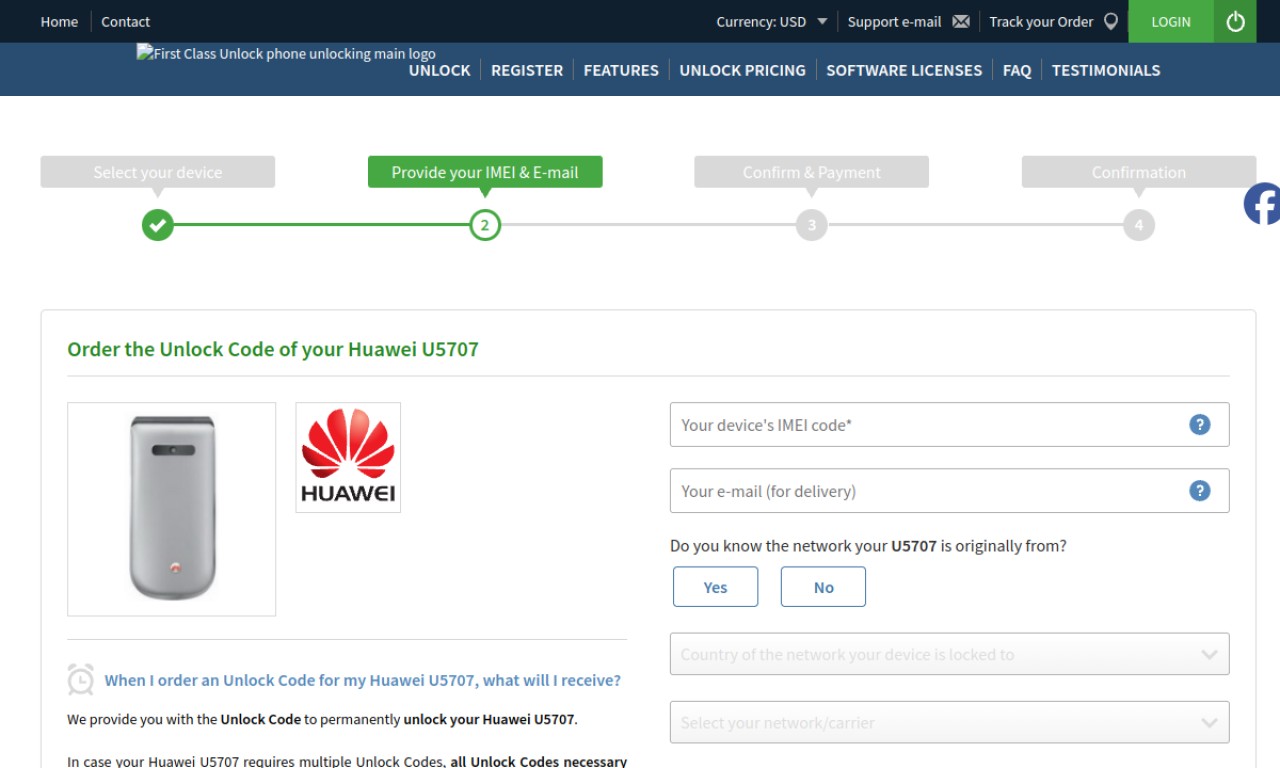Screen dimensions: 1280x768
Task: Click the step 2 circle indicator
Action: [485, 225]
